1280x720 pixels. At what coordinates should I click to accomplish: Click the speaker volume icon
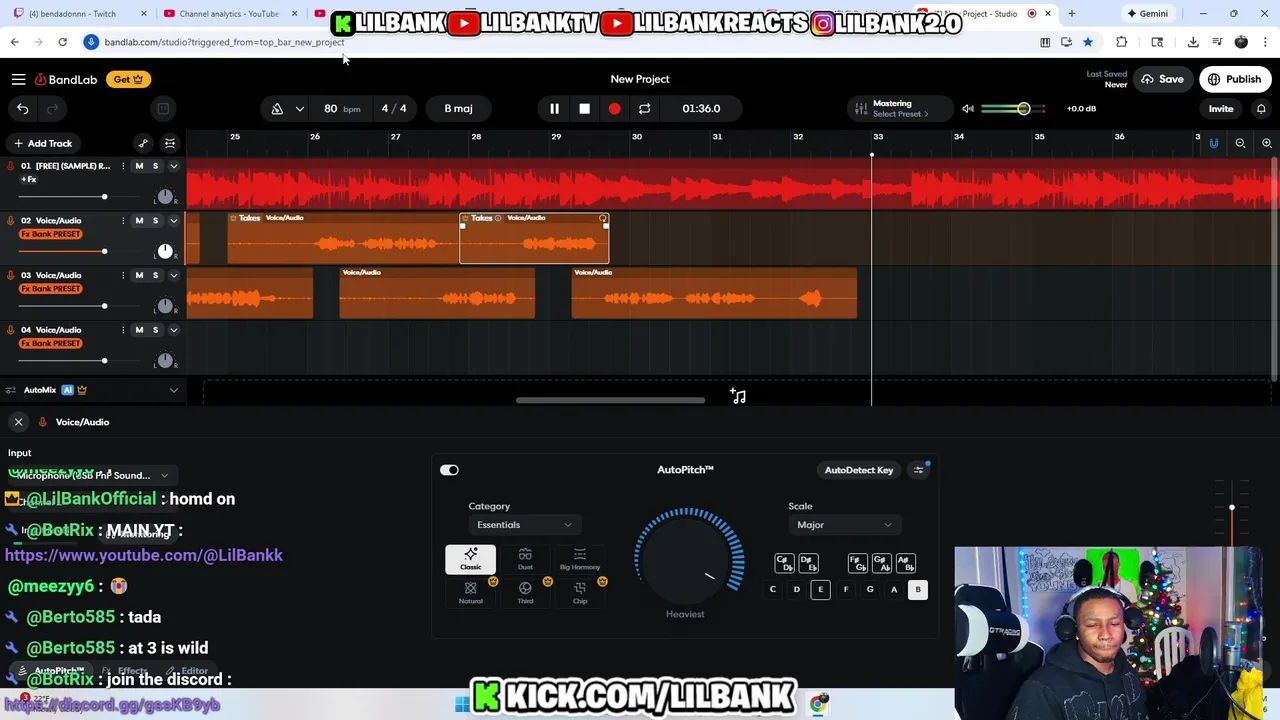[967, 108]
